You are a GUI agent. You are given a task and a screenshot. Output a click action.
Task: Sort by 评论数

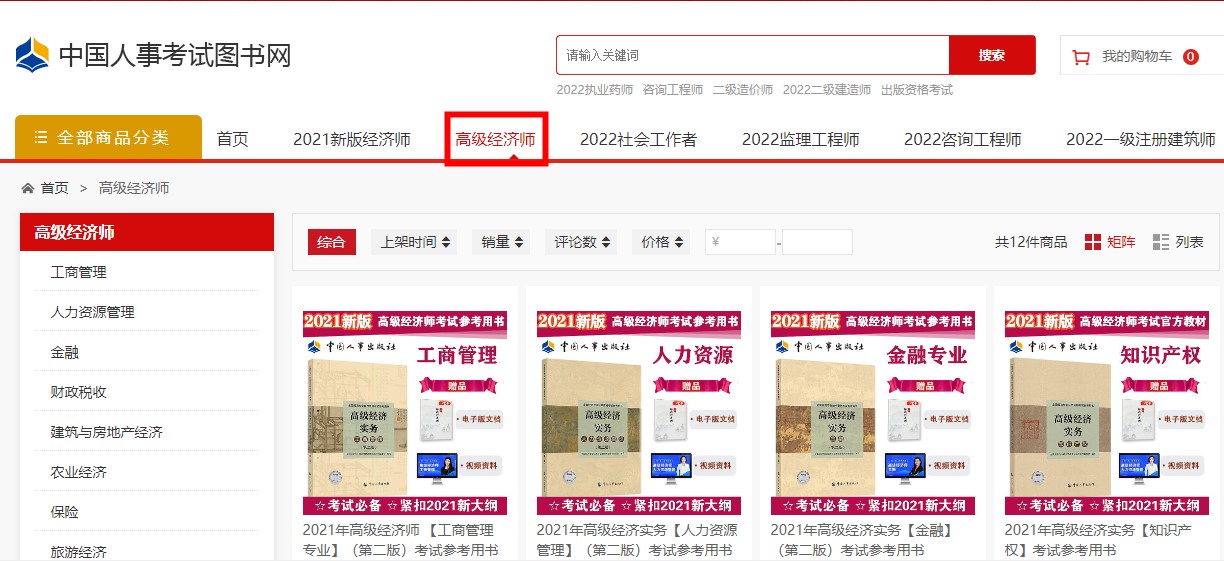tap(582, 242)
